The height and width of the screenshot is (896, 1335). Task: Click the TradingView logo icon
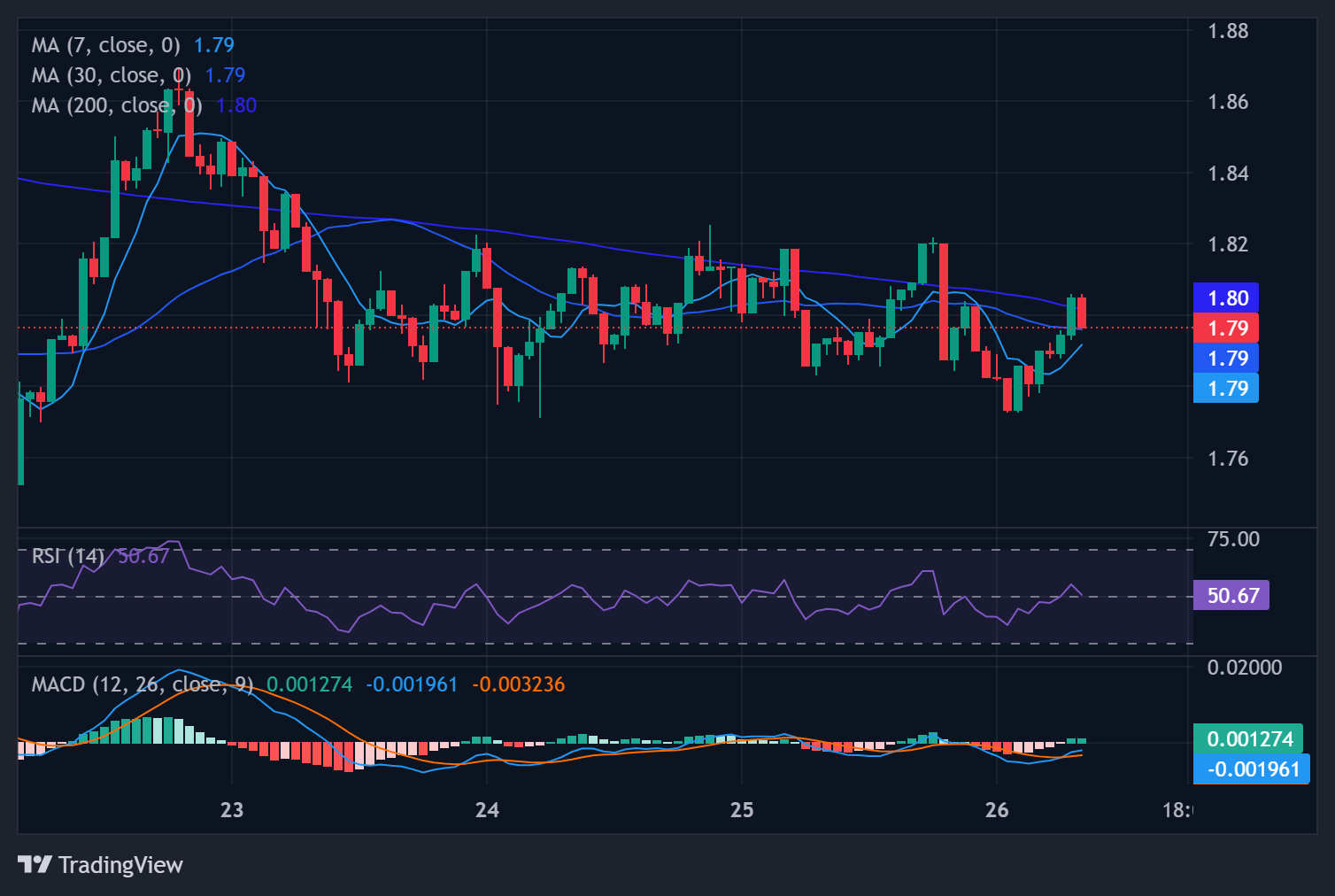point(35,864)
